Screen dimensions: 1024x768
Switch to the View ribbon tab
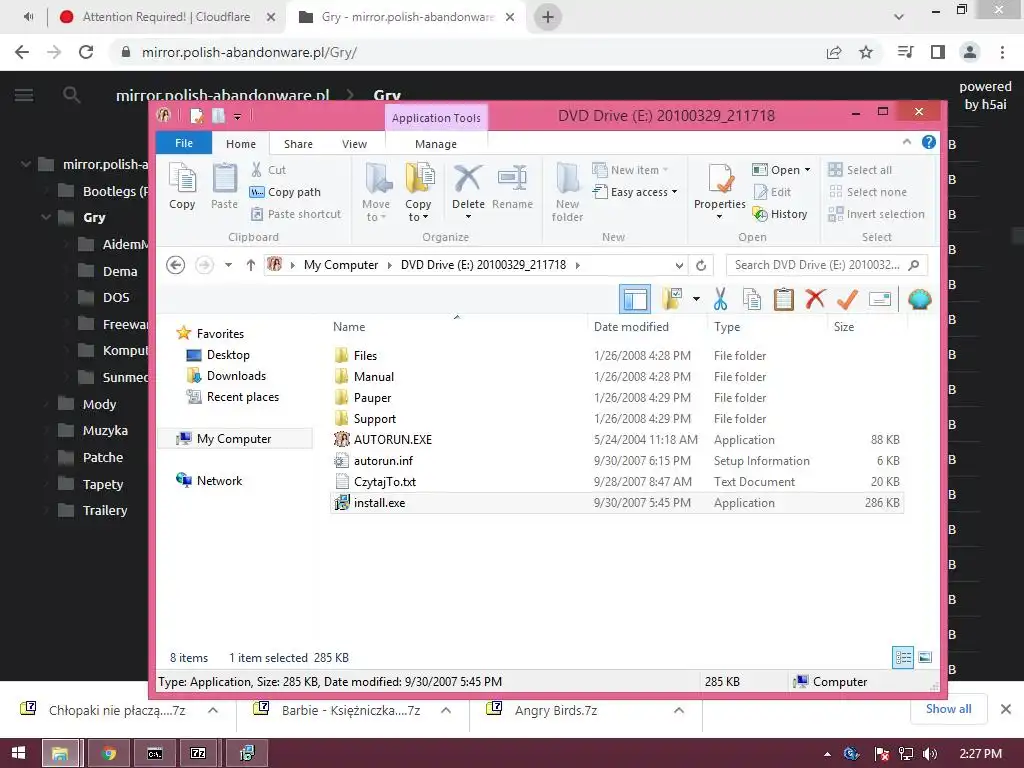pyautogui.click(x=355, y=144)
